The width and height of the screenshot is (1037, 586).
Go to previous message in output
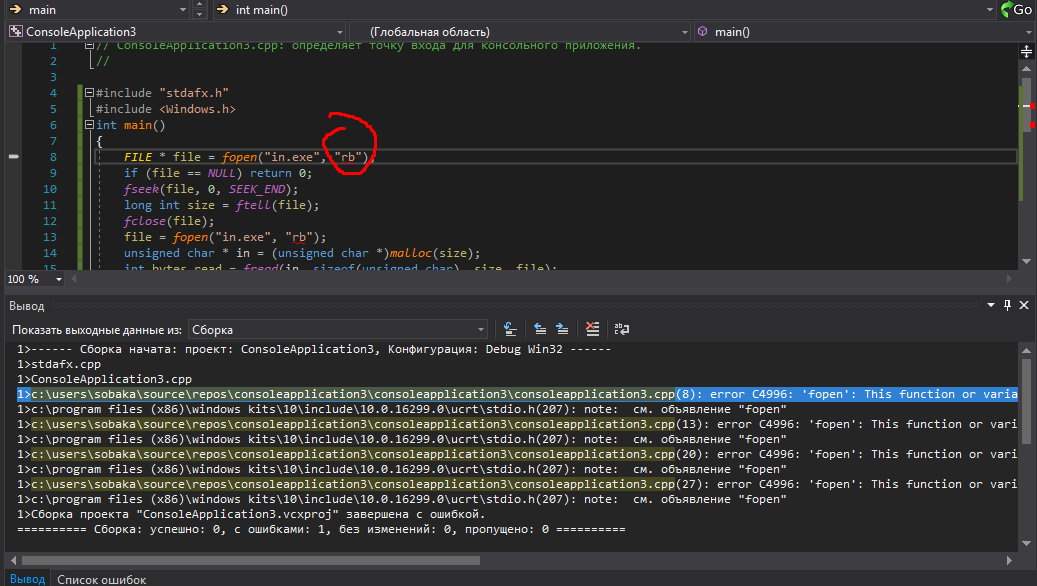[x=540, y=328]
